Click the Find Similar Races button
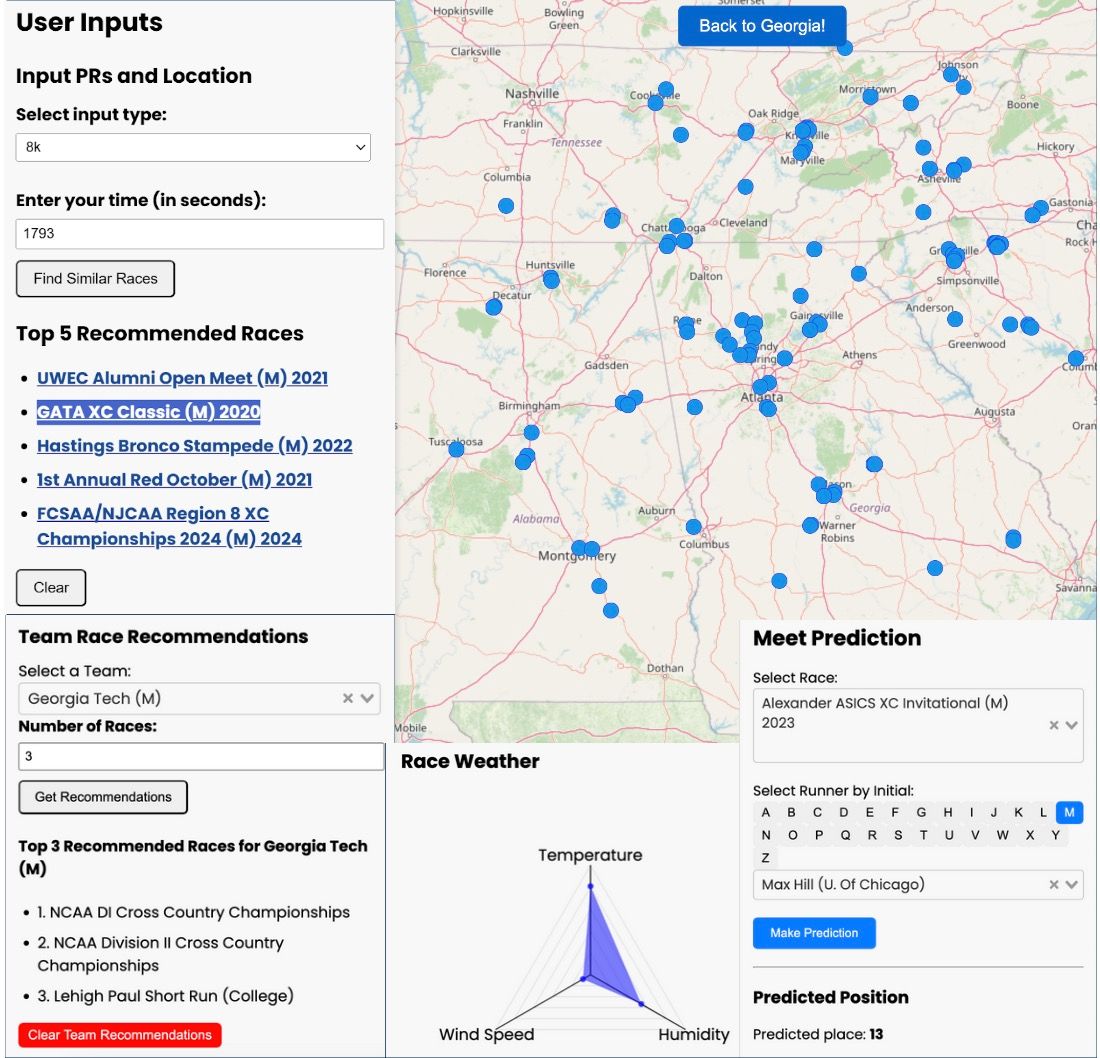 coord(95,279)
